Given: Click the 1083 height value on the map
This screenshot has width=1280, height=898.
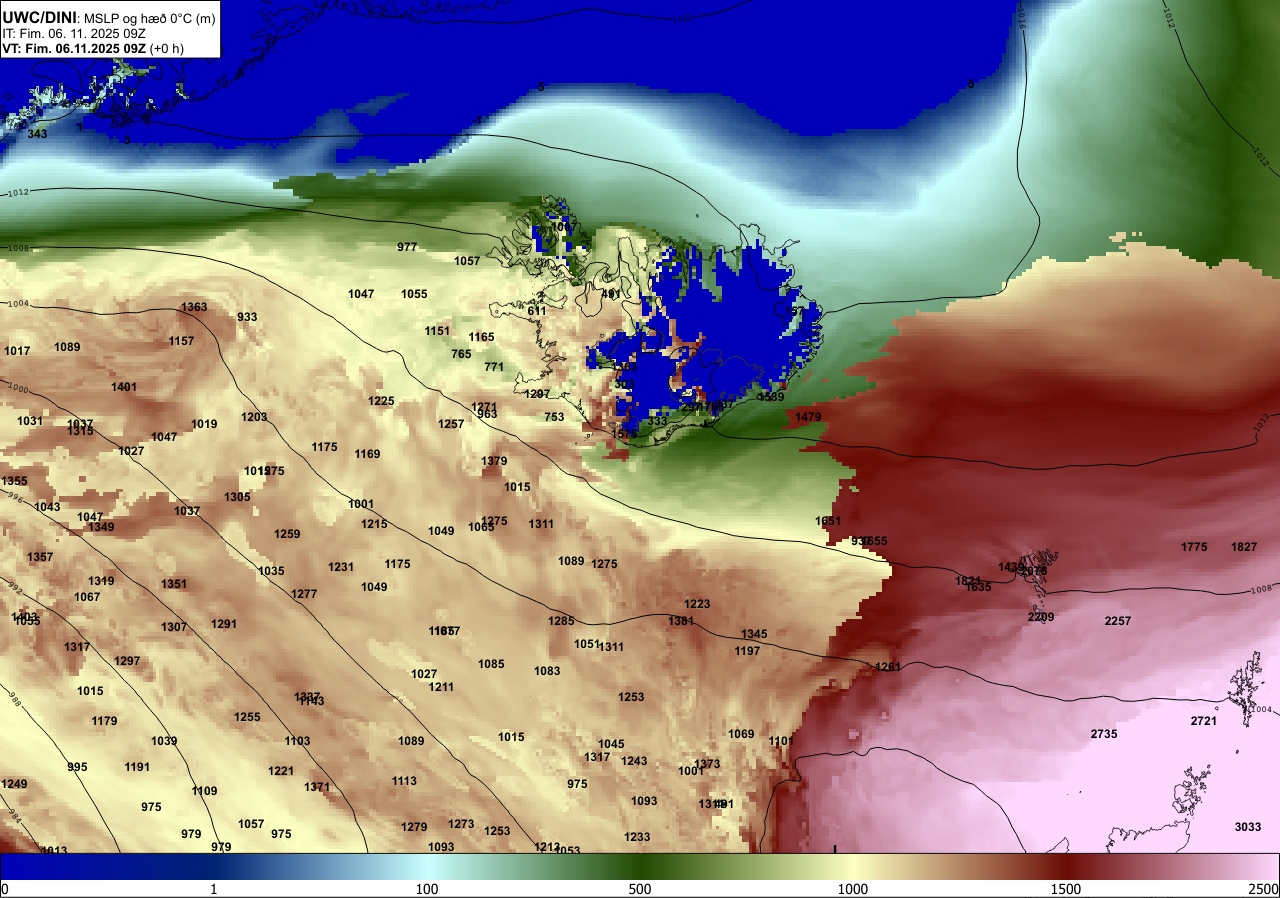Looking at the screenshot, I should click(x=547, y=671).
